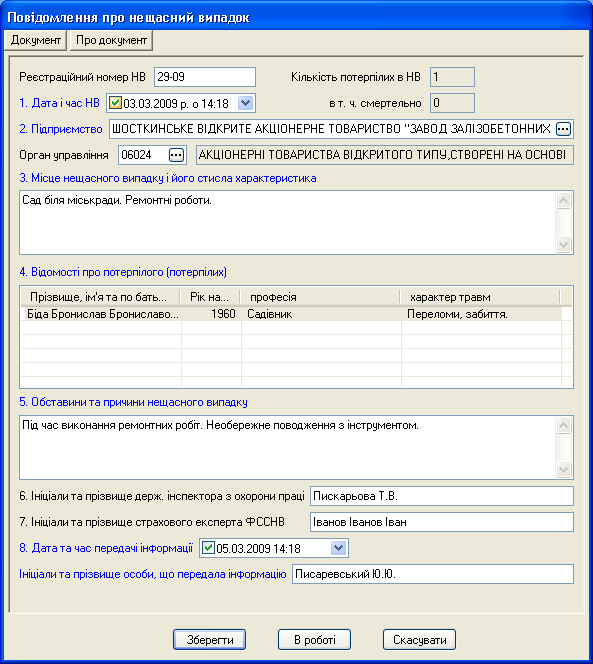Click the Кількість потерпілих в НВ field
This screenshot has height=664, width=593.
452,77
